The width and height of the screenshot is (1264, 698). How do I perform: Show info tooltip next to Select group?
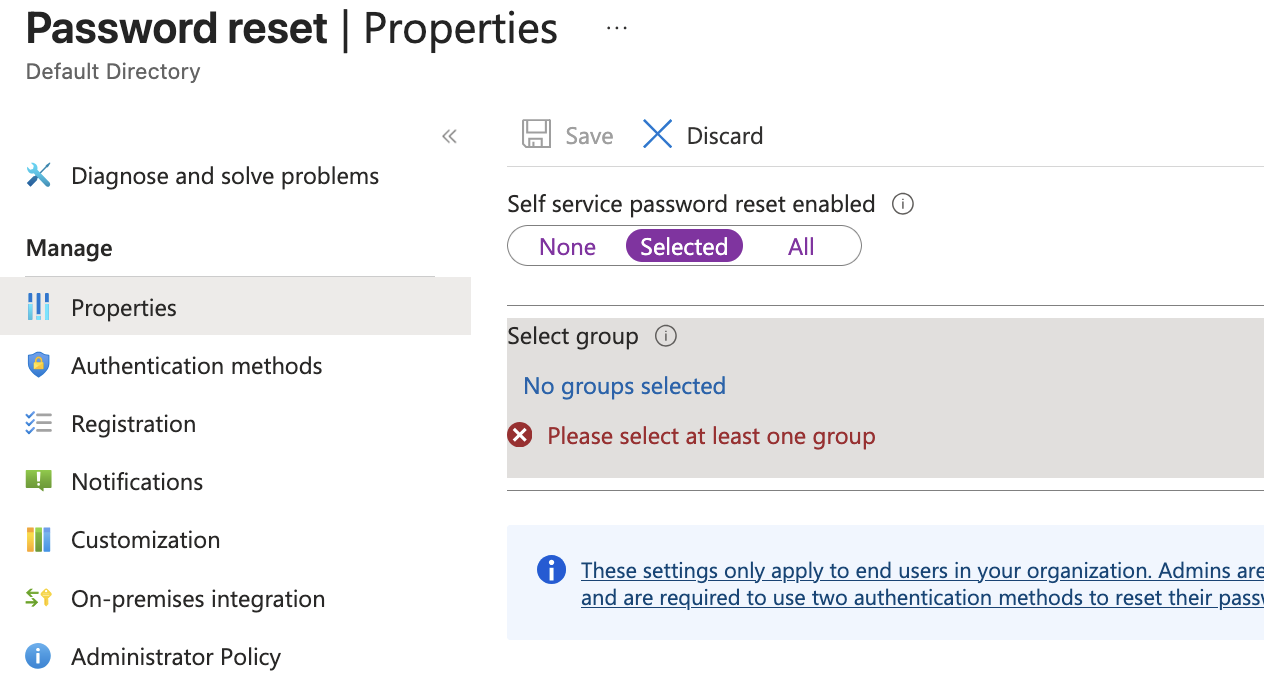665,336
